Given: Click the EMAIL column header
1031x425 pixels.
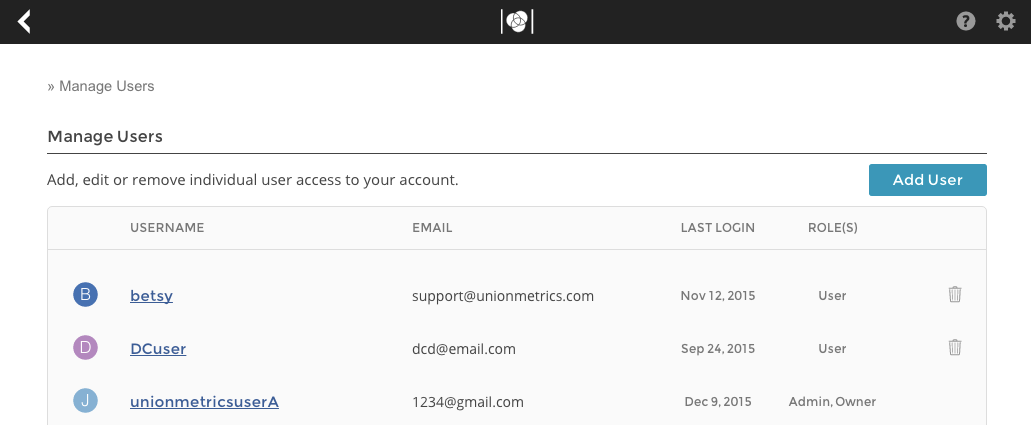Looking at the screenshot, I should click(x=432, y=228).
